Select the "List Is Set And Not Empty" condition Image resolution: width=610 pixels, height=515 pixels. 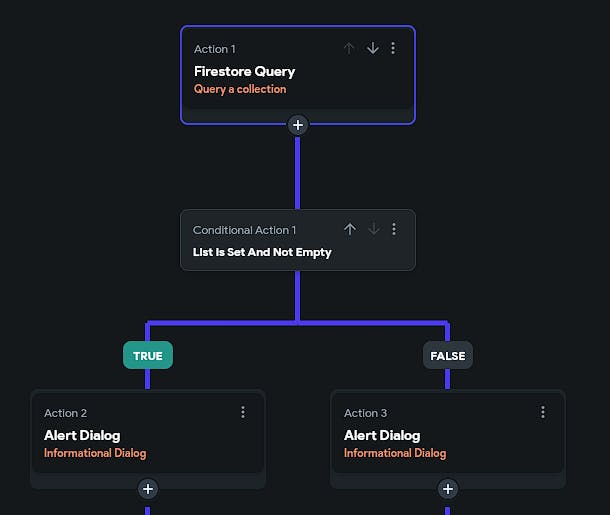point(262,252)
